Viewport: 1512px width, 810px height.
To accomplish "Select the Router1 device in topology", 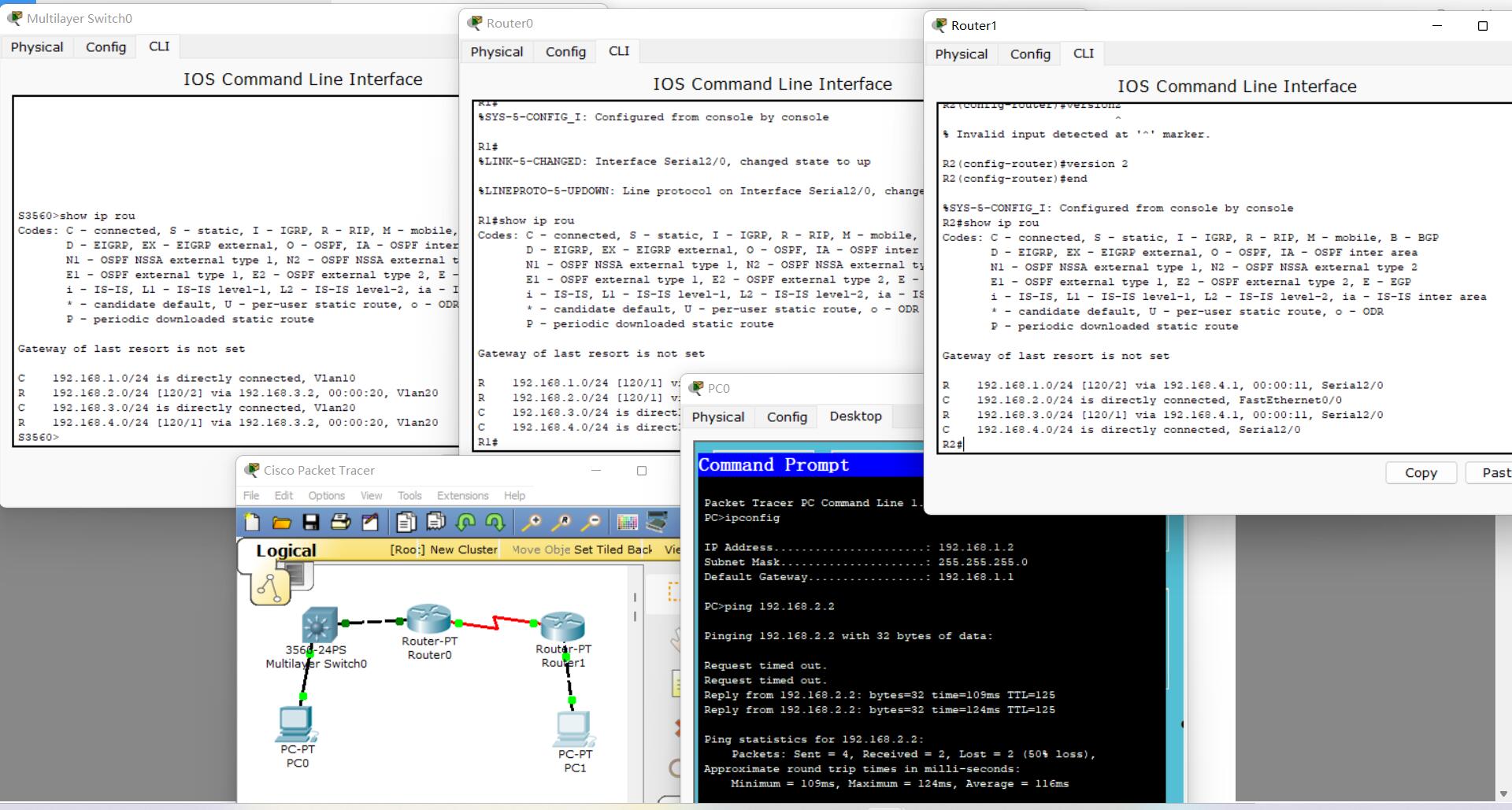I will coord(563,627).
